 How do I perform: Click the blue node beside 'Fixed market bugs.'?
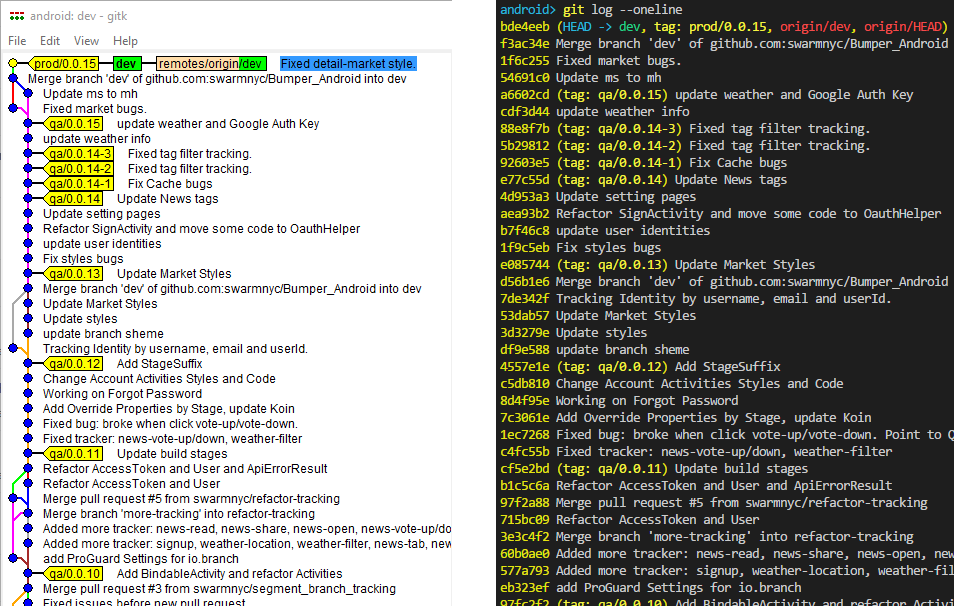click(13, 108)
